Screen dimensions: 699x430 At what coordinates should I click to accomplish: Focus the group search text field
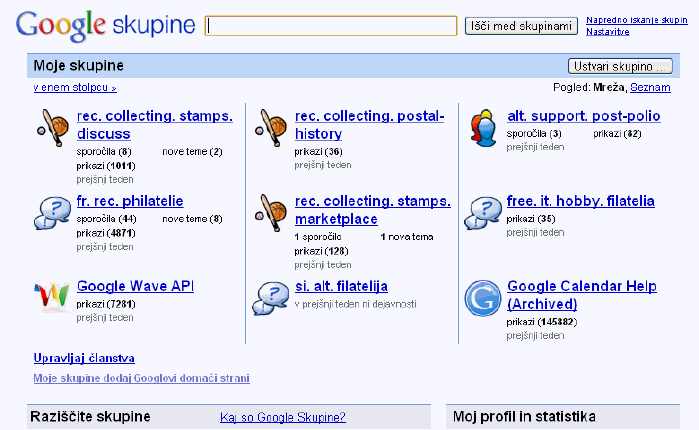(x=332, y=26)
